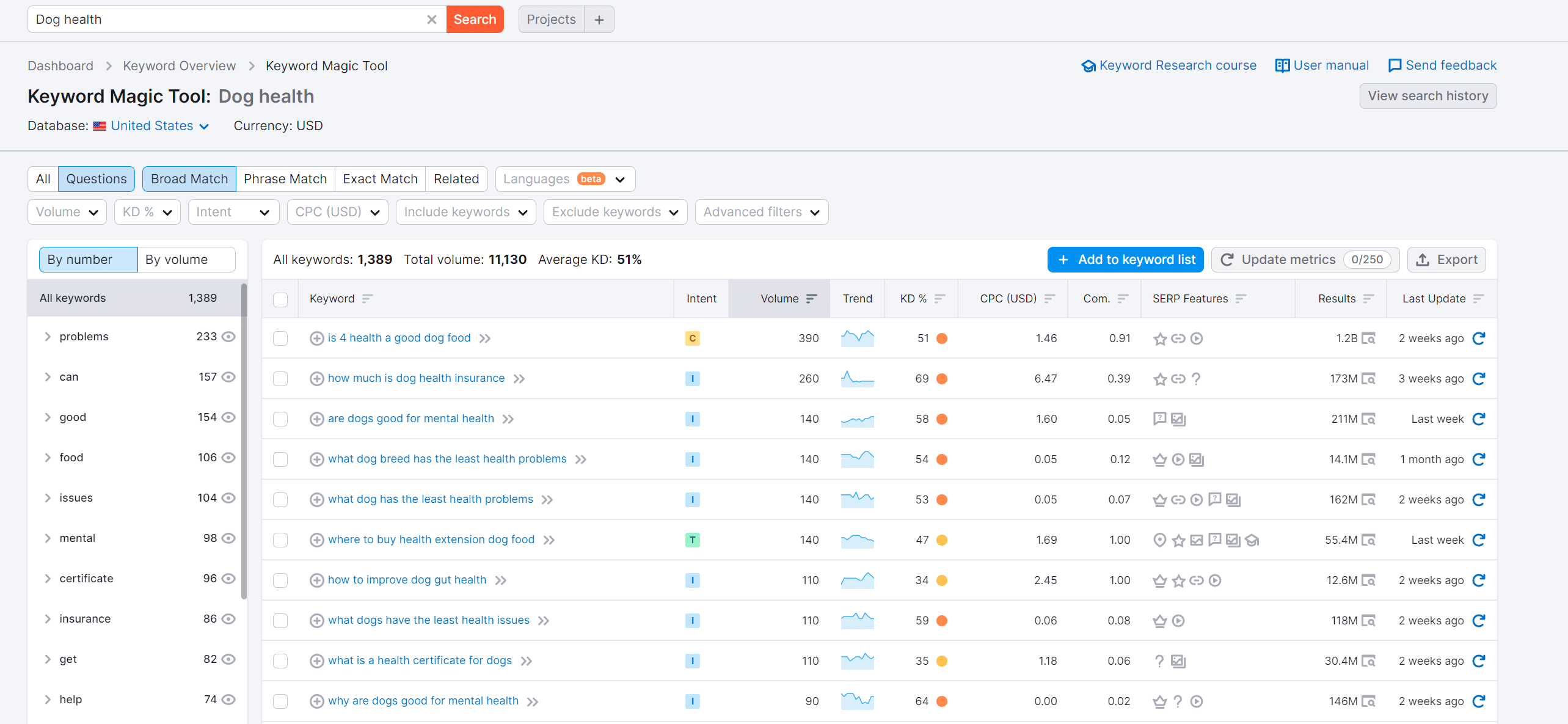The height and width of the screenshot is (724, 1568).
Task: Add a new project with plus icon
Action: (599, 20)
